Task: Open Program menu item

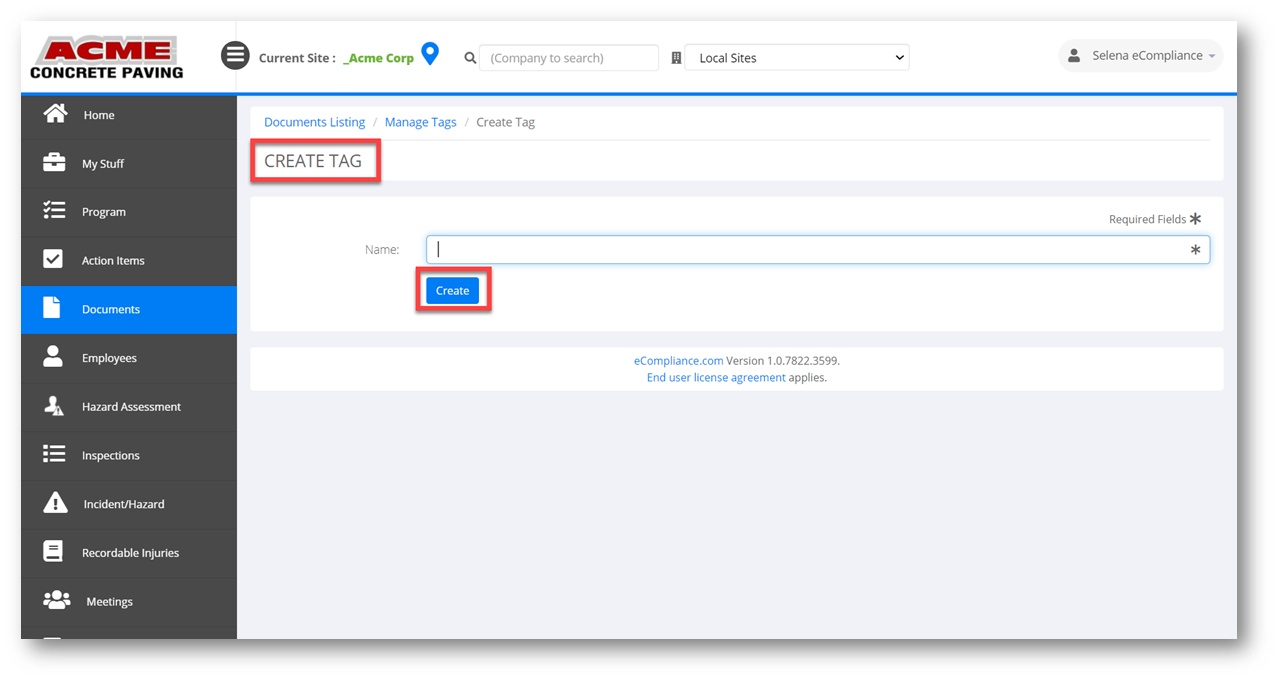Action: [129, 212]
